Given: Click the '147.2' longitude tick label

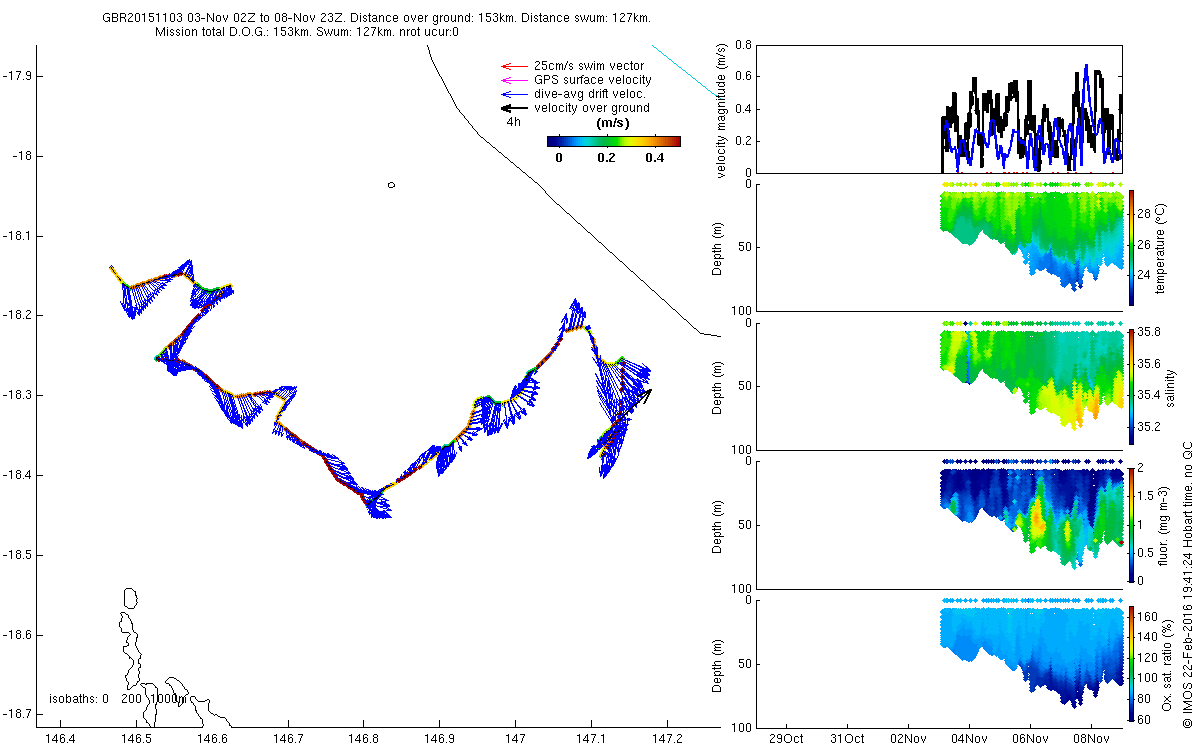Looking at the screenshot, I should click(x=665, y=739).
